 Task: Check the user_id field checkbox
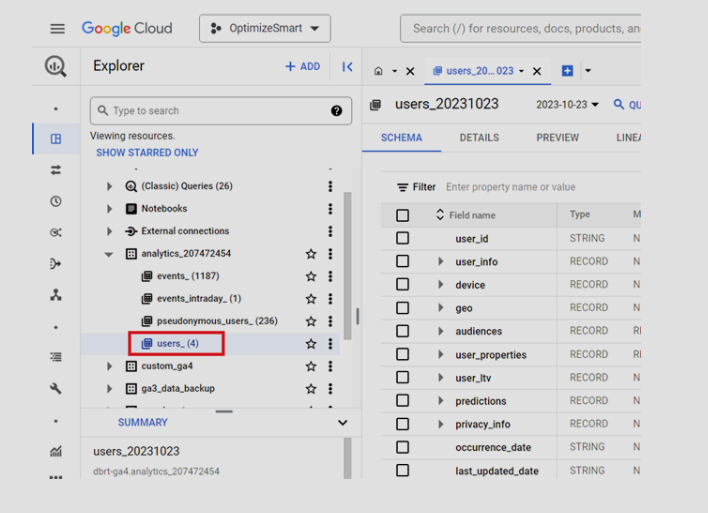click(x=402, y=238)
